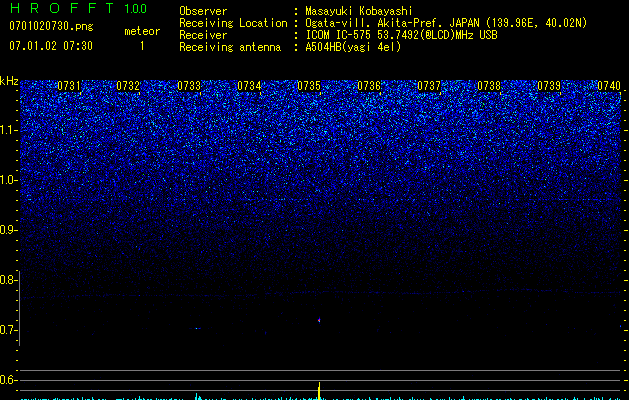The image size is (629, 400).
Task: Click the 0735 time marker
Action: click(309, 86)
